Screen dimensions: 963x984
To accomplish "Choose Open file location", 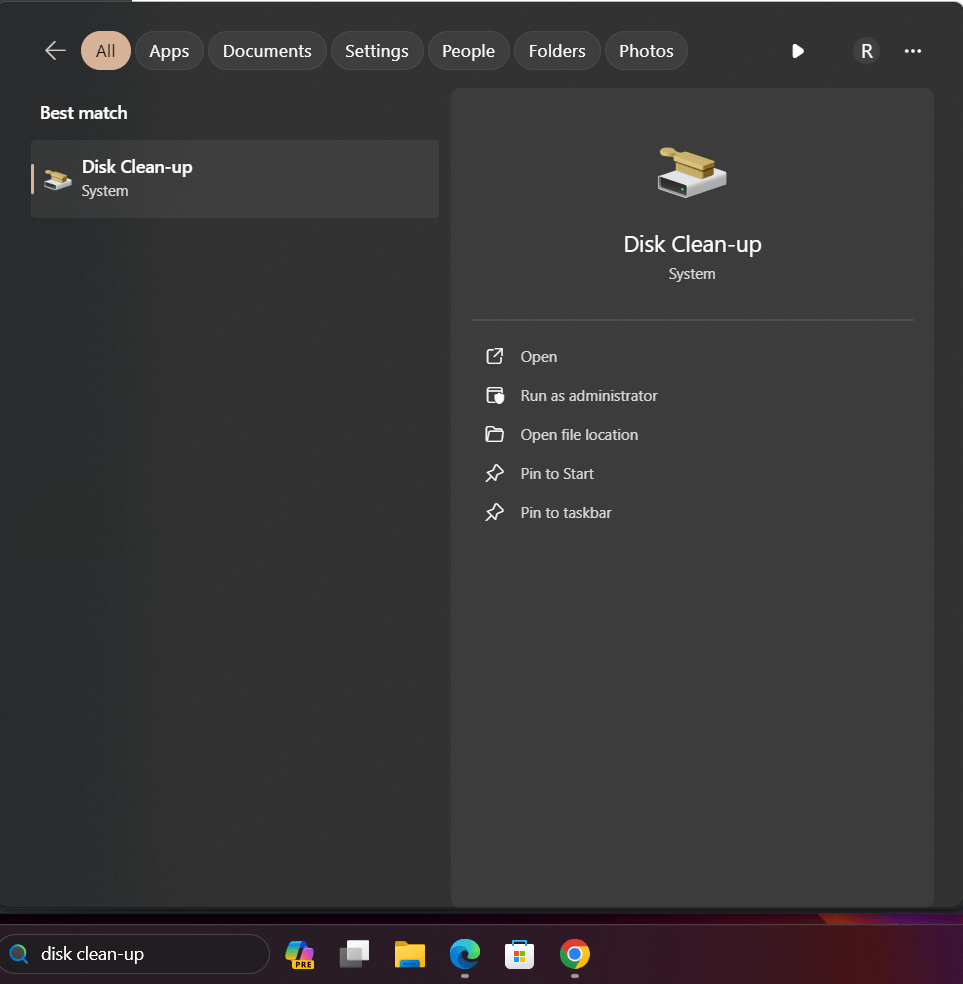I will tap(578, 434).
